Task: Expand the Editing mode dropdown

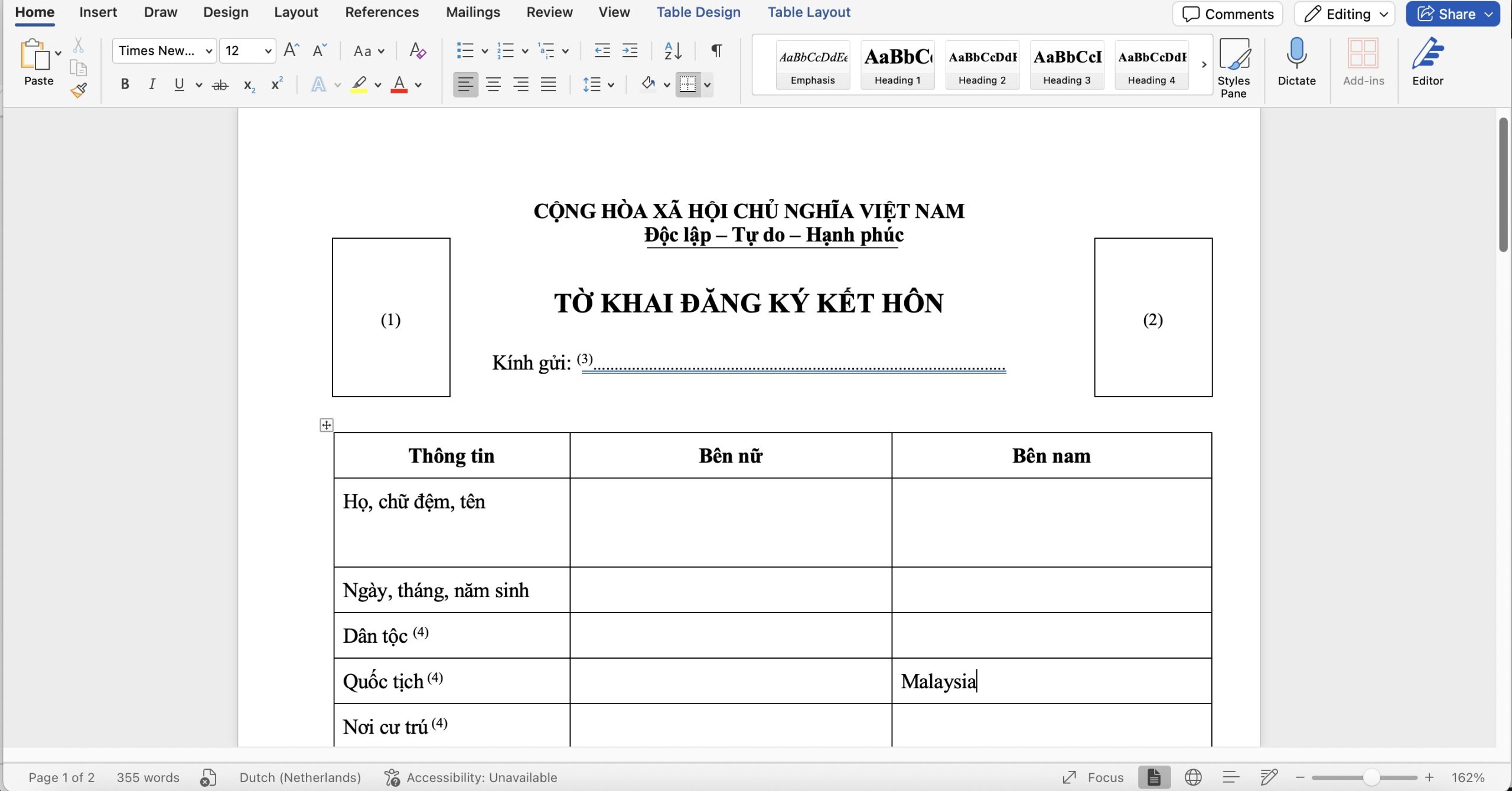Action: click(x=1384, y=14)
